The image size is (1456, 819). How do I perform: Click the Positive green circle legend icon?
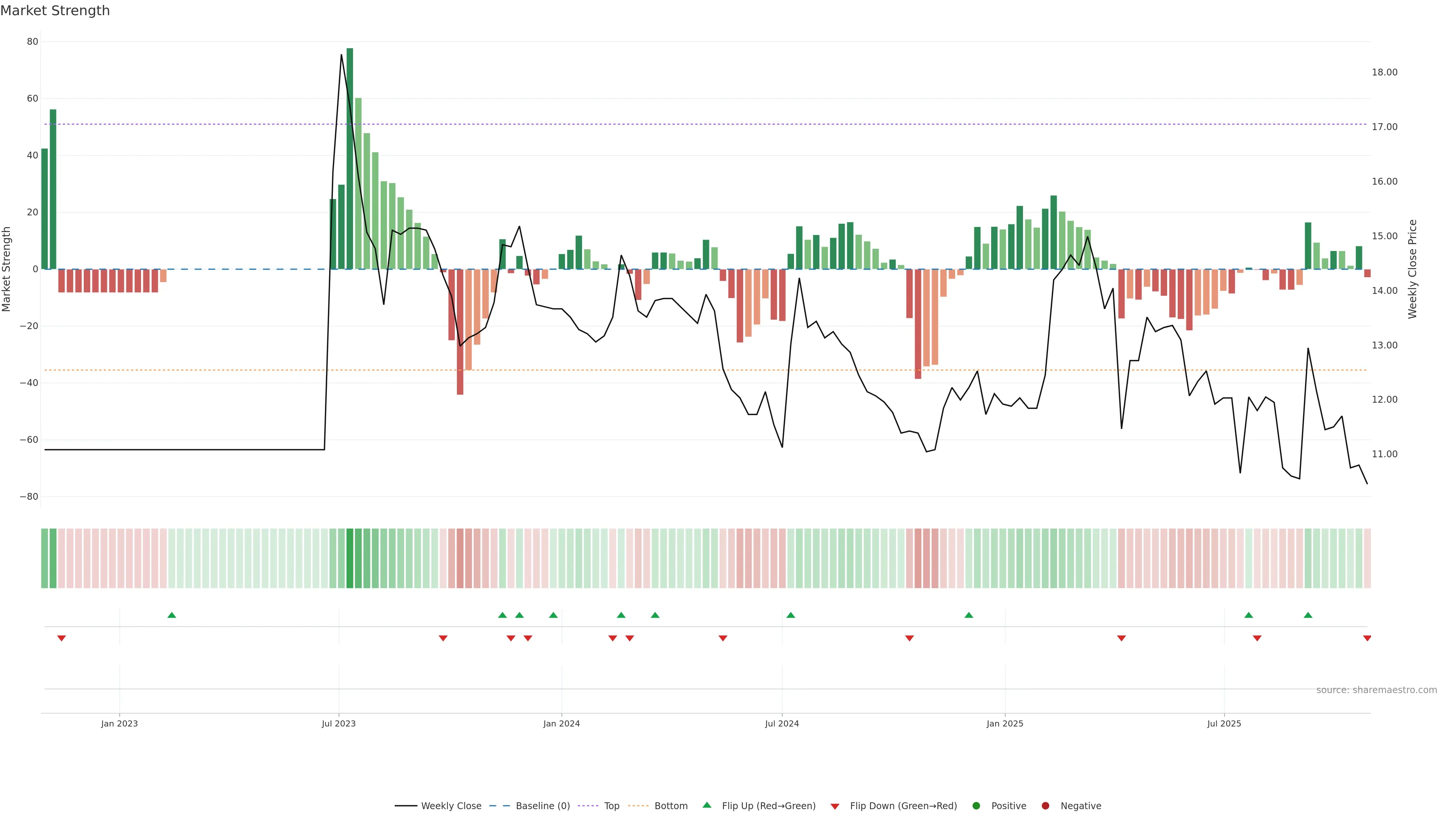click(976, 806)
